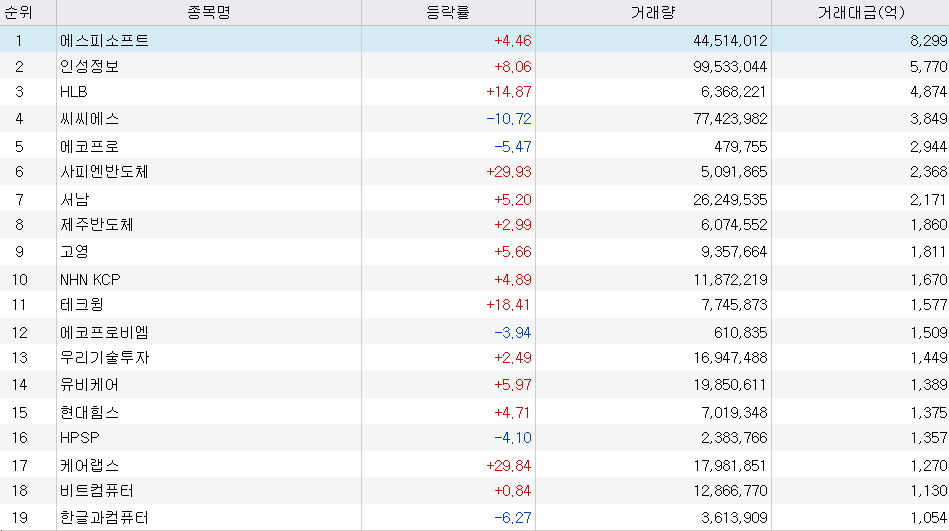Click volume value 479,755

pos(741,147)
